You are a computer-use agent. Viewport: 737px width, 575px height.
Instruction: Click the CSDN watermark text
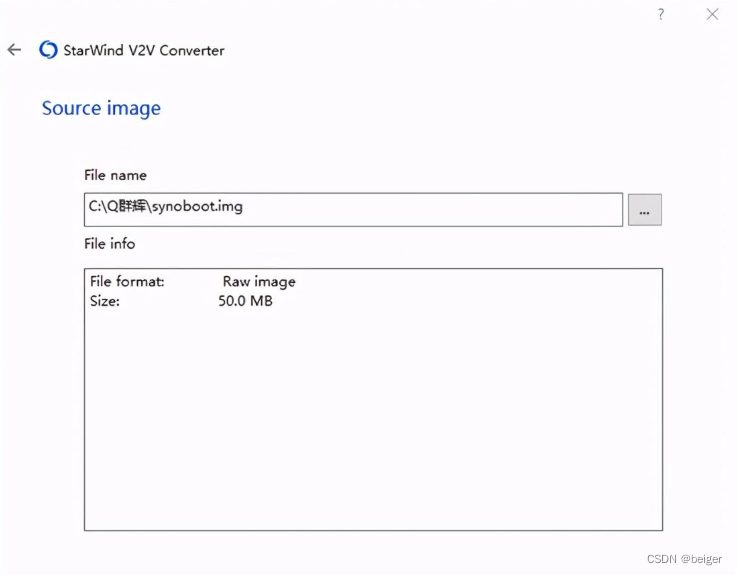[x=663, y=559]
